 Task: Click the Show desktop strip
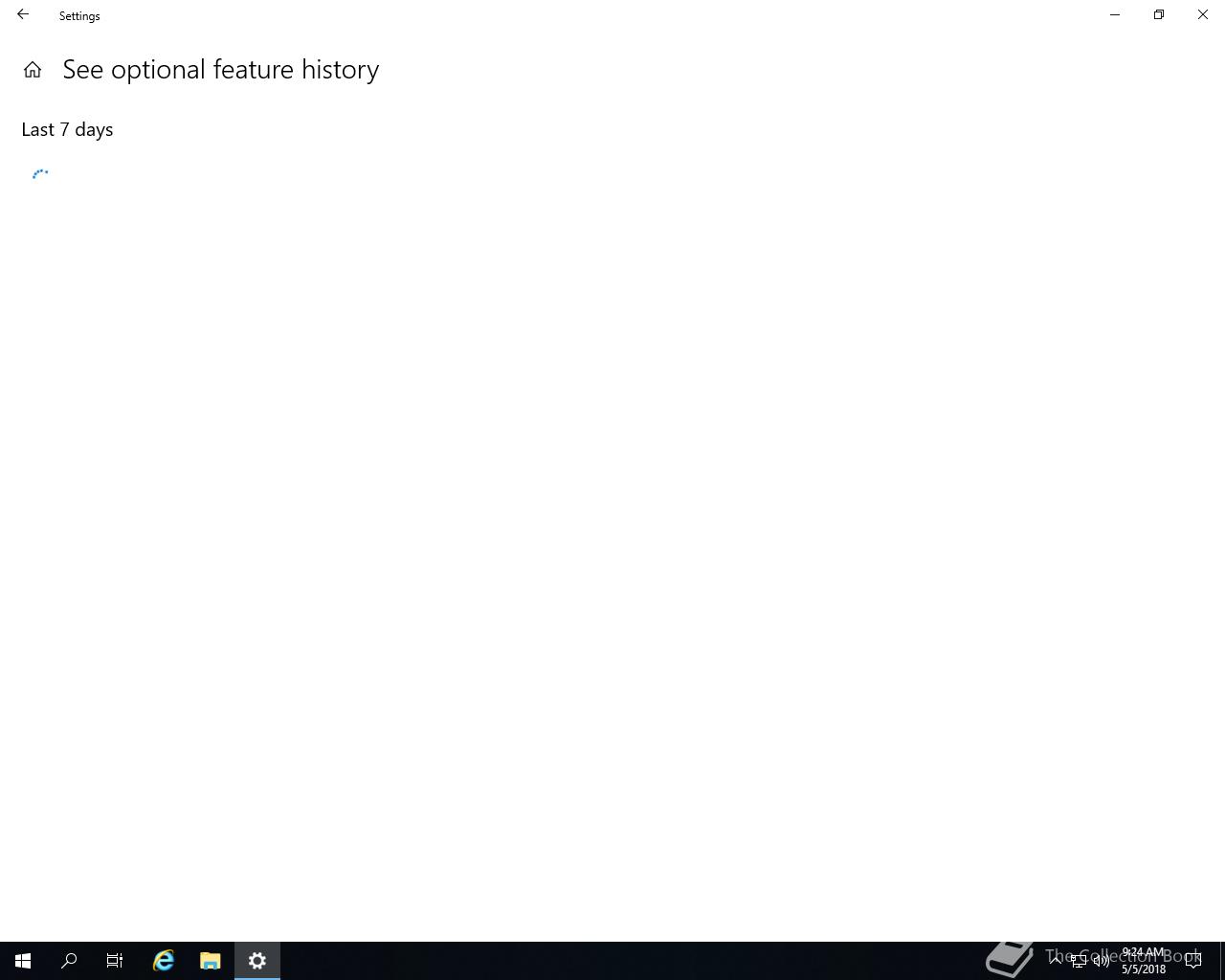click(1222, 961)
